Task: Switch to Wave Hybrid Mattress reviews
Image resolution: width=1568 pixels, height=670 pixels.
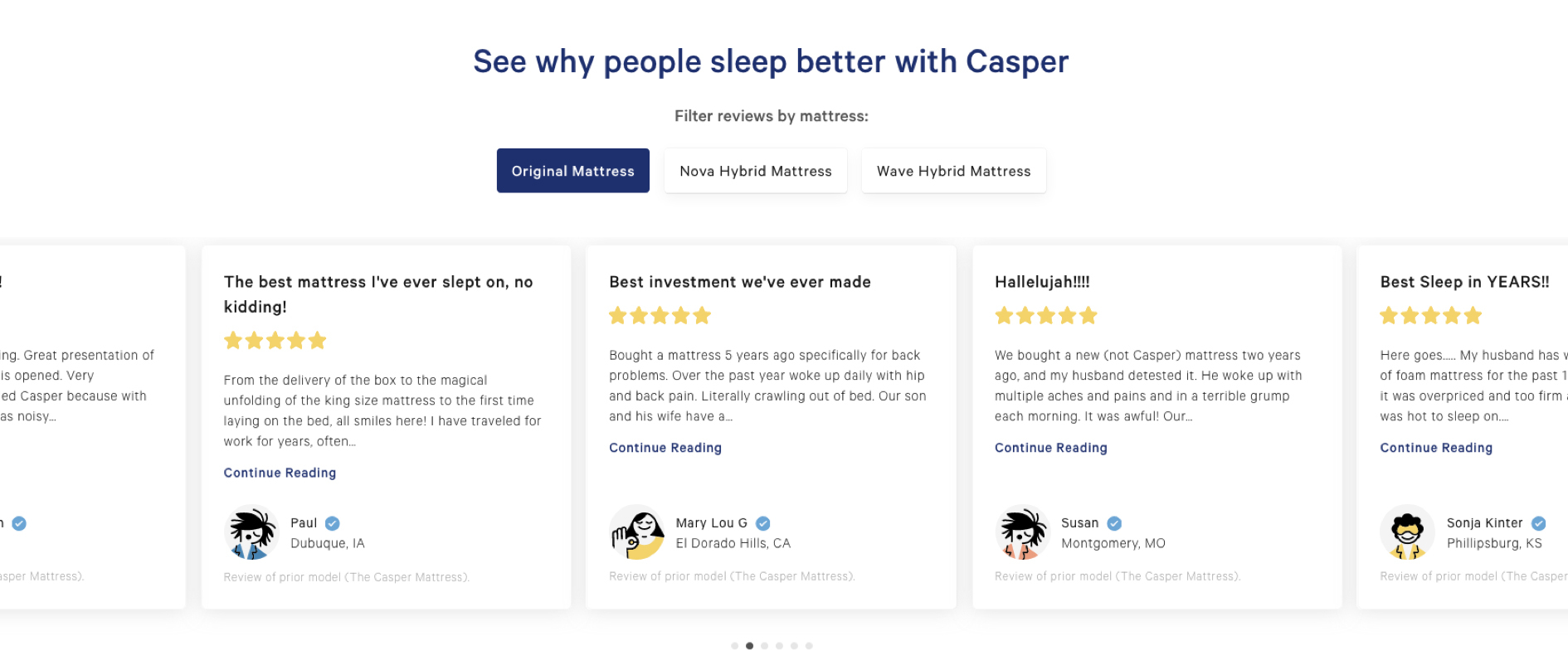Action: coord(953,171)
